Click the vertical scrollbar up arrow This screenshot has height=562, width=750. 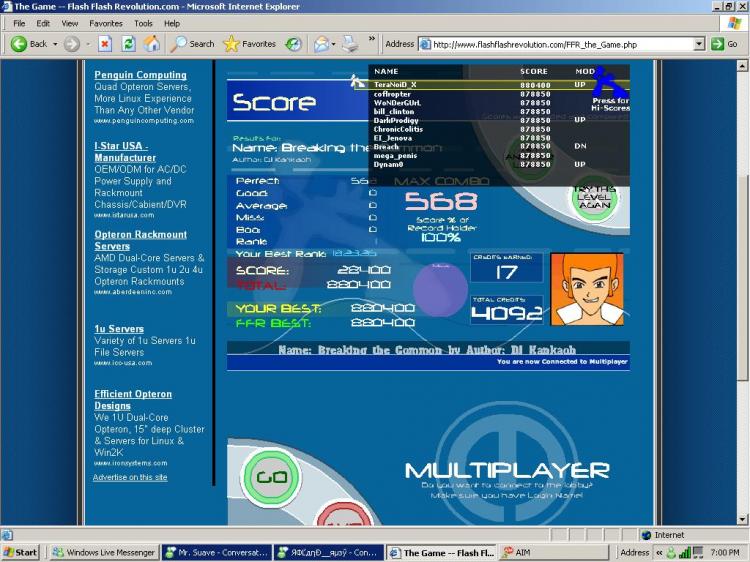point(742,66)
